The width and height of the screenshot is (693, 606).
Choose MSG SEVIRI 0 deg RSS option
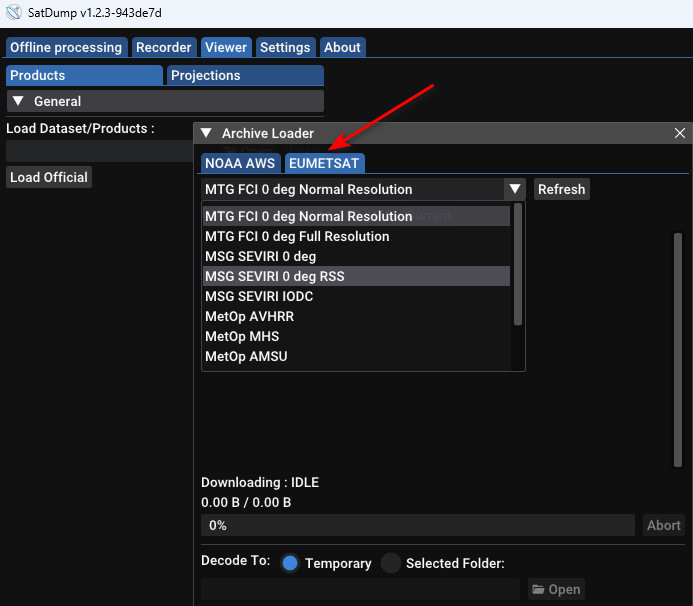click(274, 276)
